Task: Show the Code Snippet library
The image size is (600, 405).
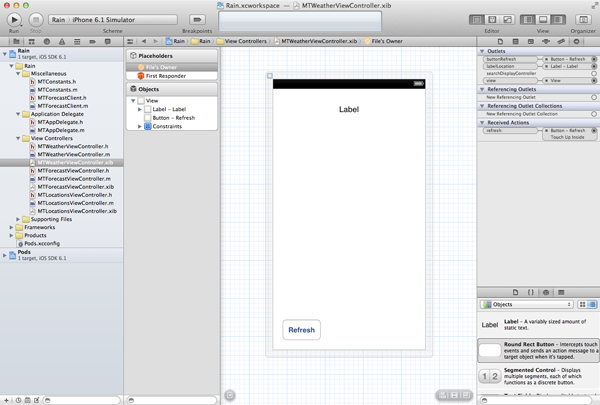Action: [x=531, y=292]
